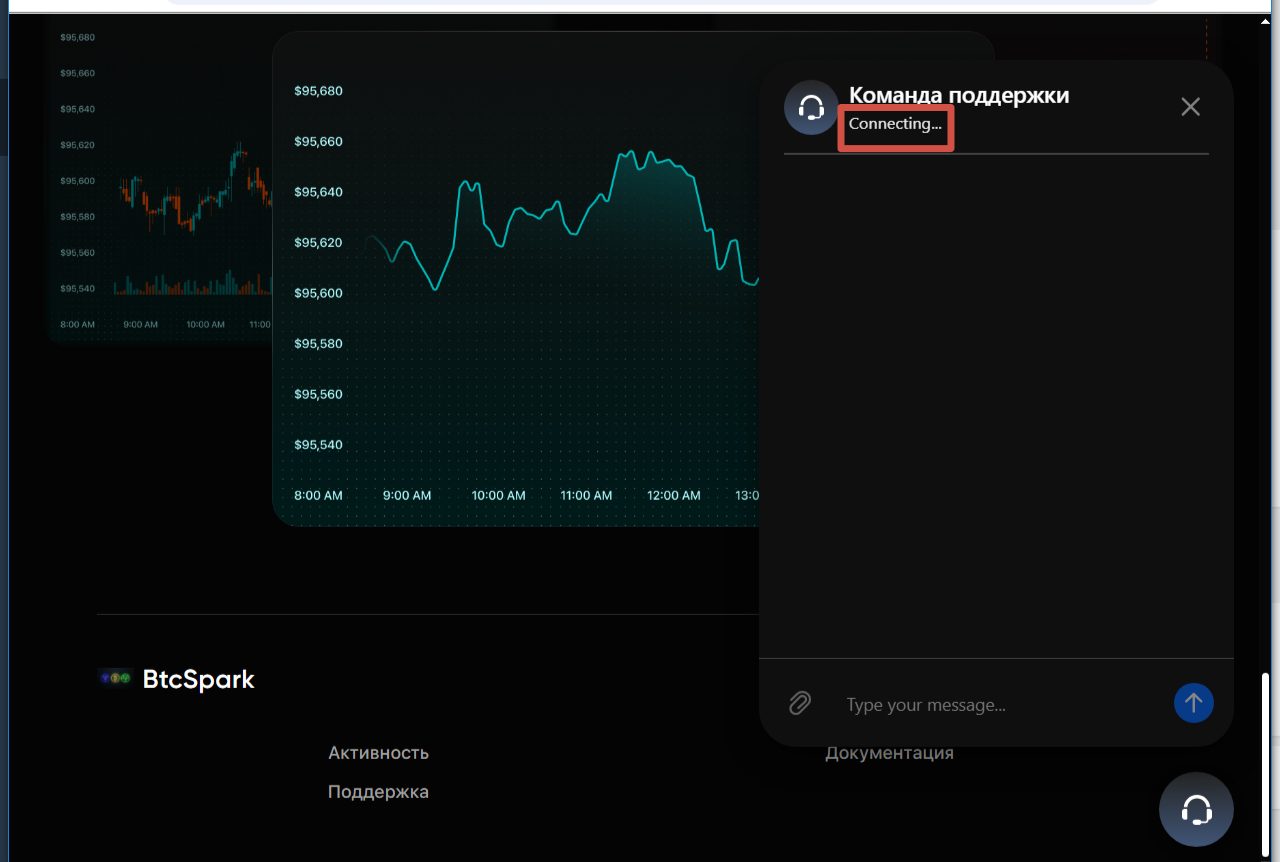Click the $95,680 label on line chart

[318, 91]
